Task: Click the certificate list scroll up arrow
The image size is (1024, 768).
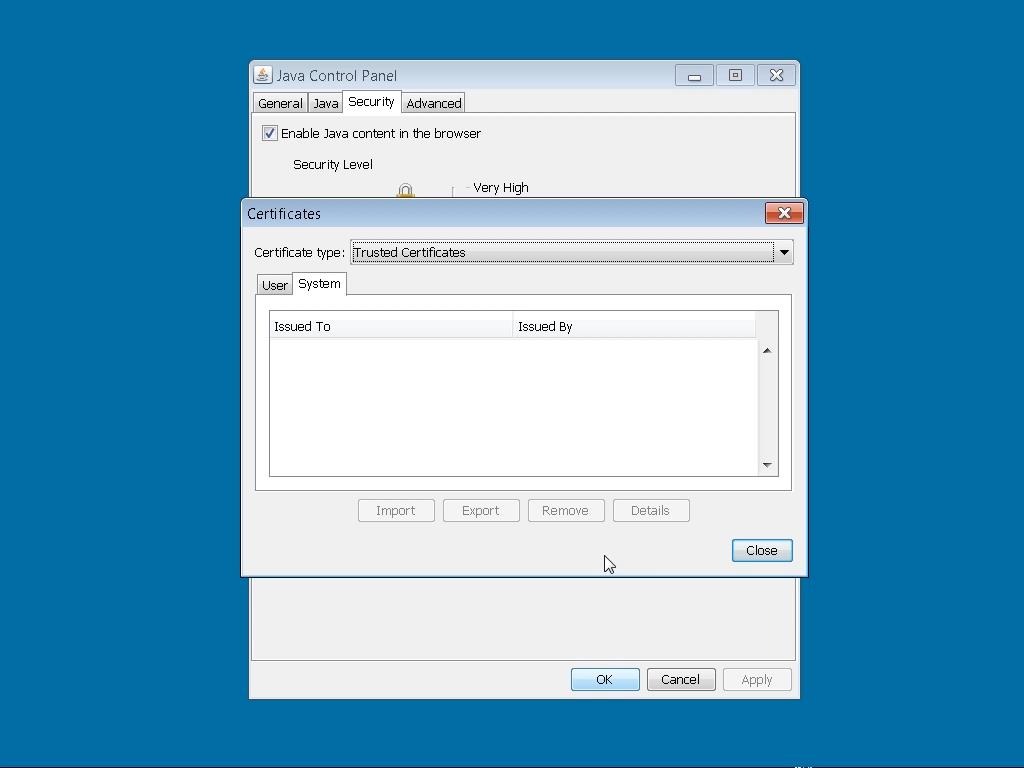Action: pyautogui.click(x=767, y=351)
